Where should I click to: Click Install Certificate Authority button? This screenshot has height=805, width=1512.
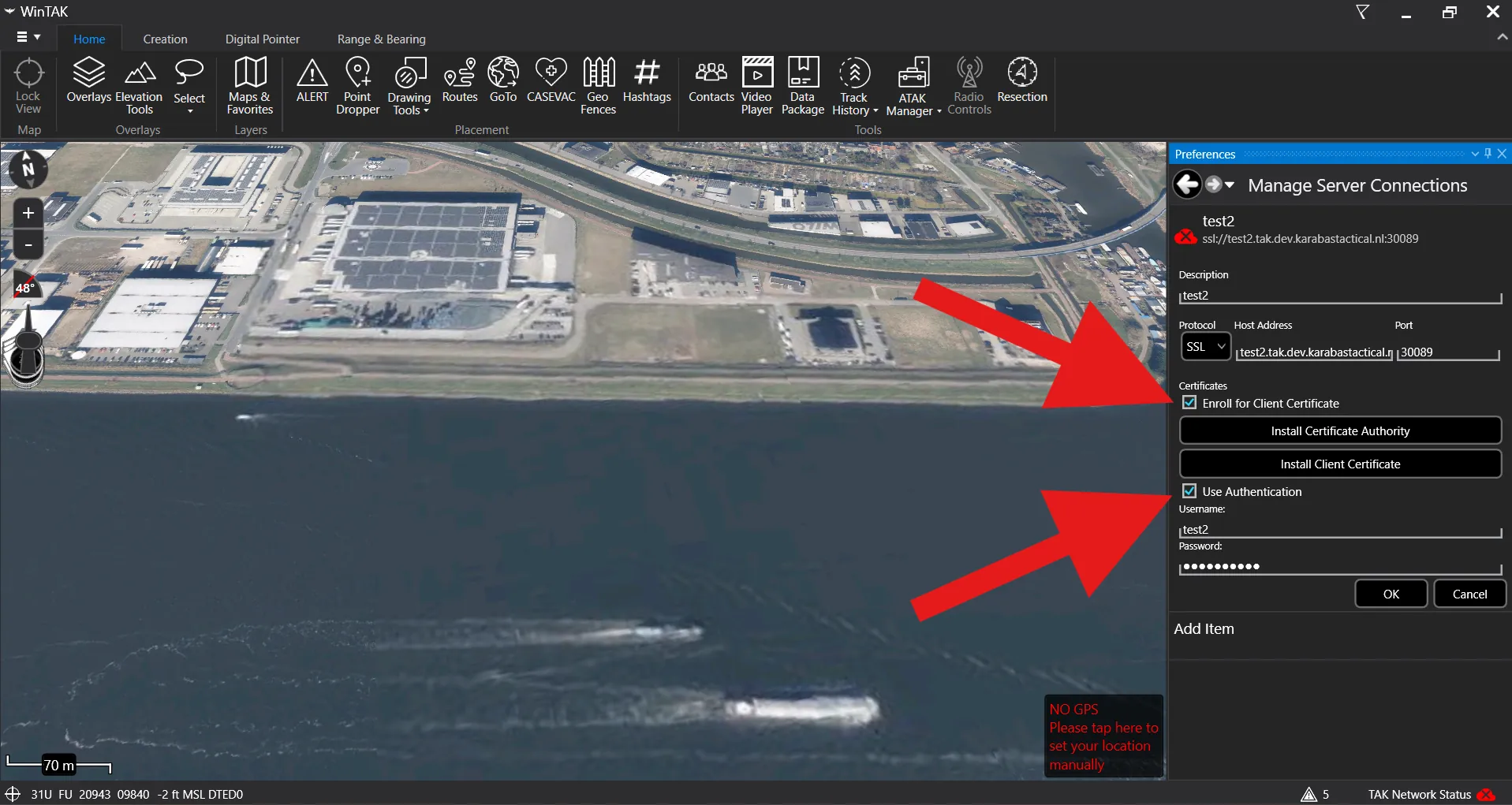1340,430
